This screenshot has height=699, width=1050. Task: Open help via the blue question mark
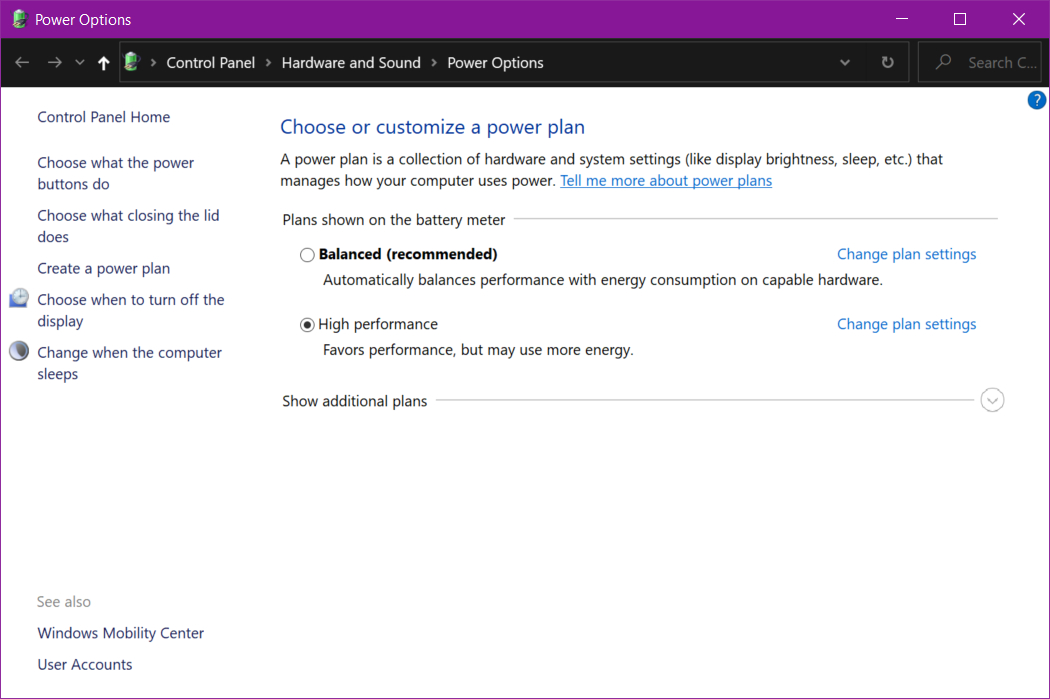tap(1037, 99)
